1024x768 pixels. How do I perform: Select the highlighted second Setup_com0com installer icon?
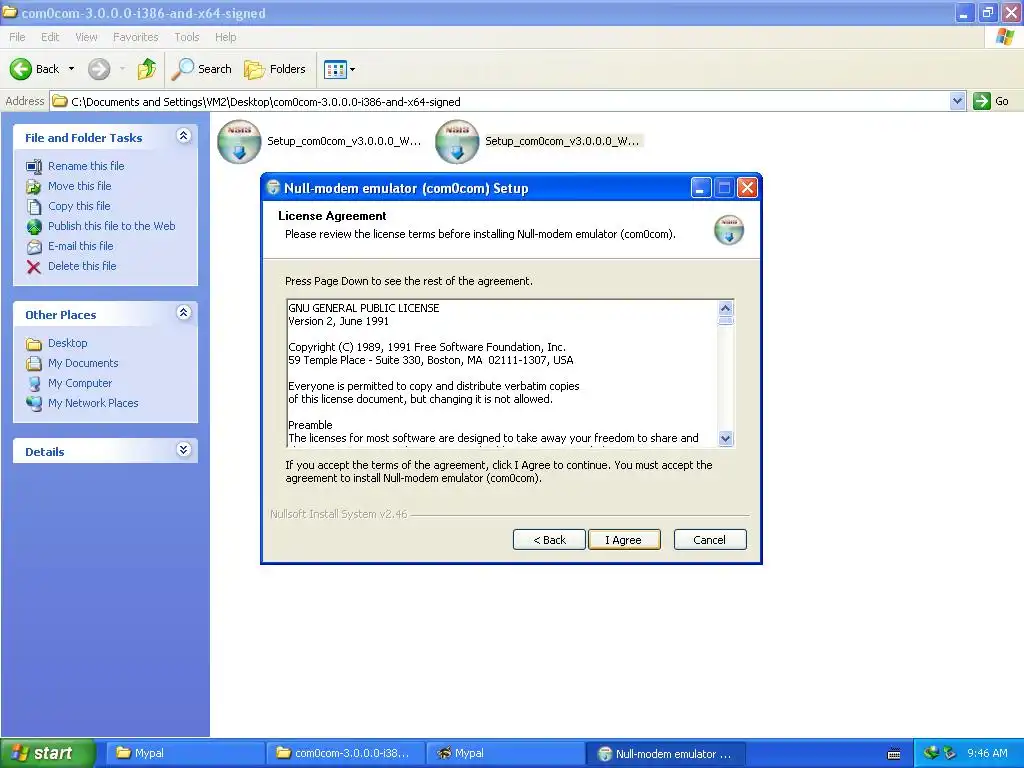click(x=457, y=141)
